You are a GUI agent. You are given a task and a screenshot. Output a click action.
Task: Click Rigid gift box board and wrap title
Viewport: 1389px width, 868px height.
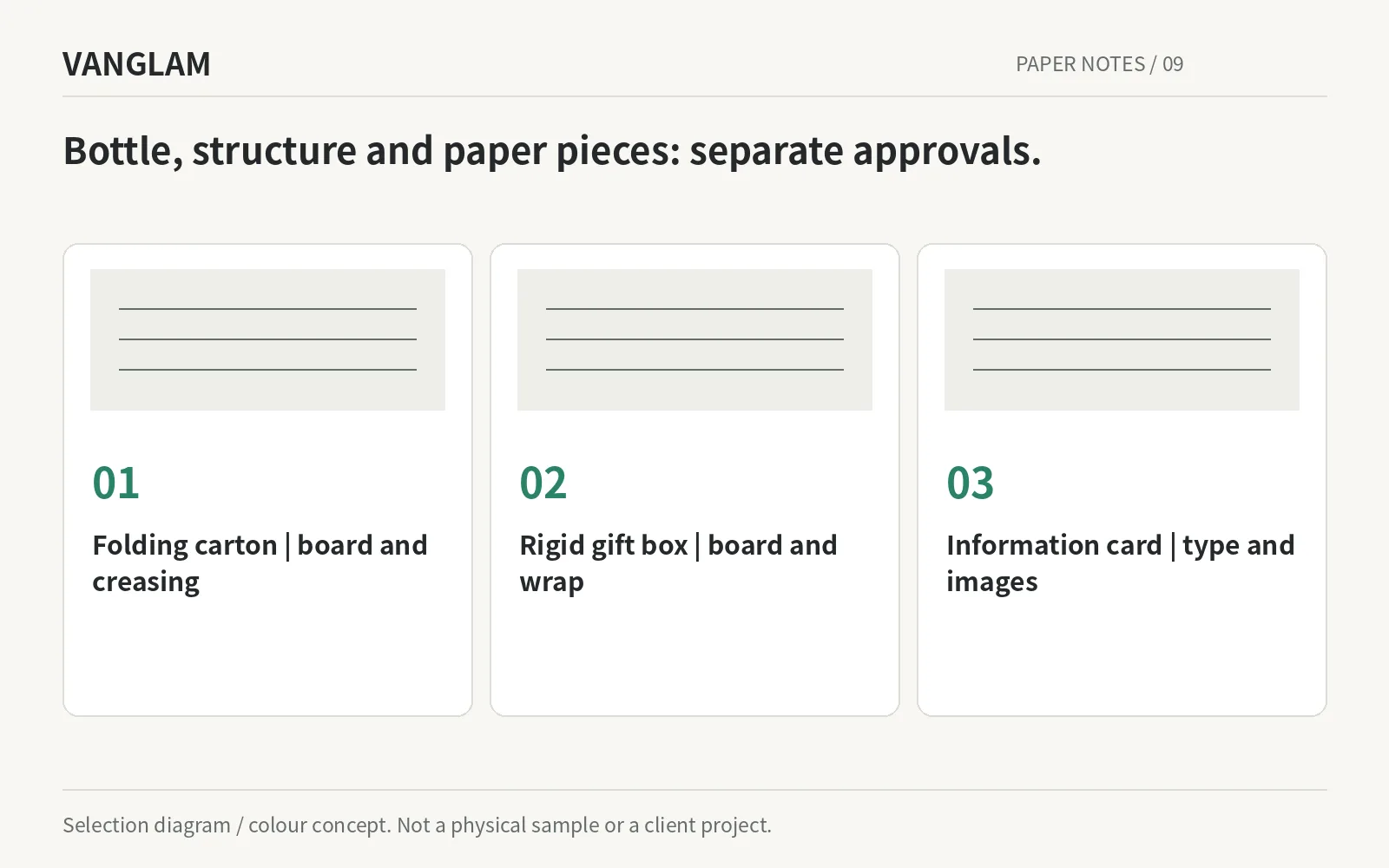pos(678,563)
